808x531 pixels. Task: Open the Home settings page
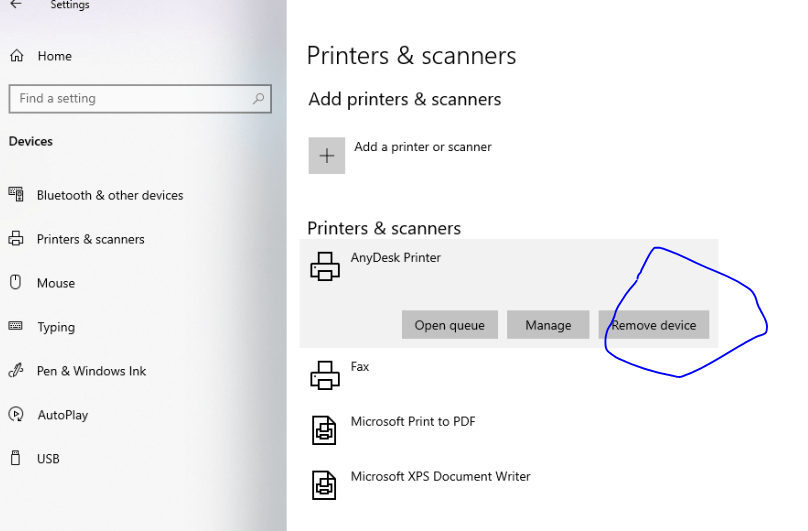pyautogui.click(x=54, y=56)
